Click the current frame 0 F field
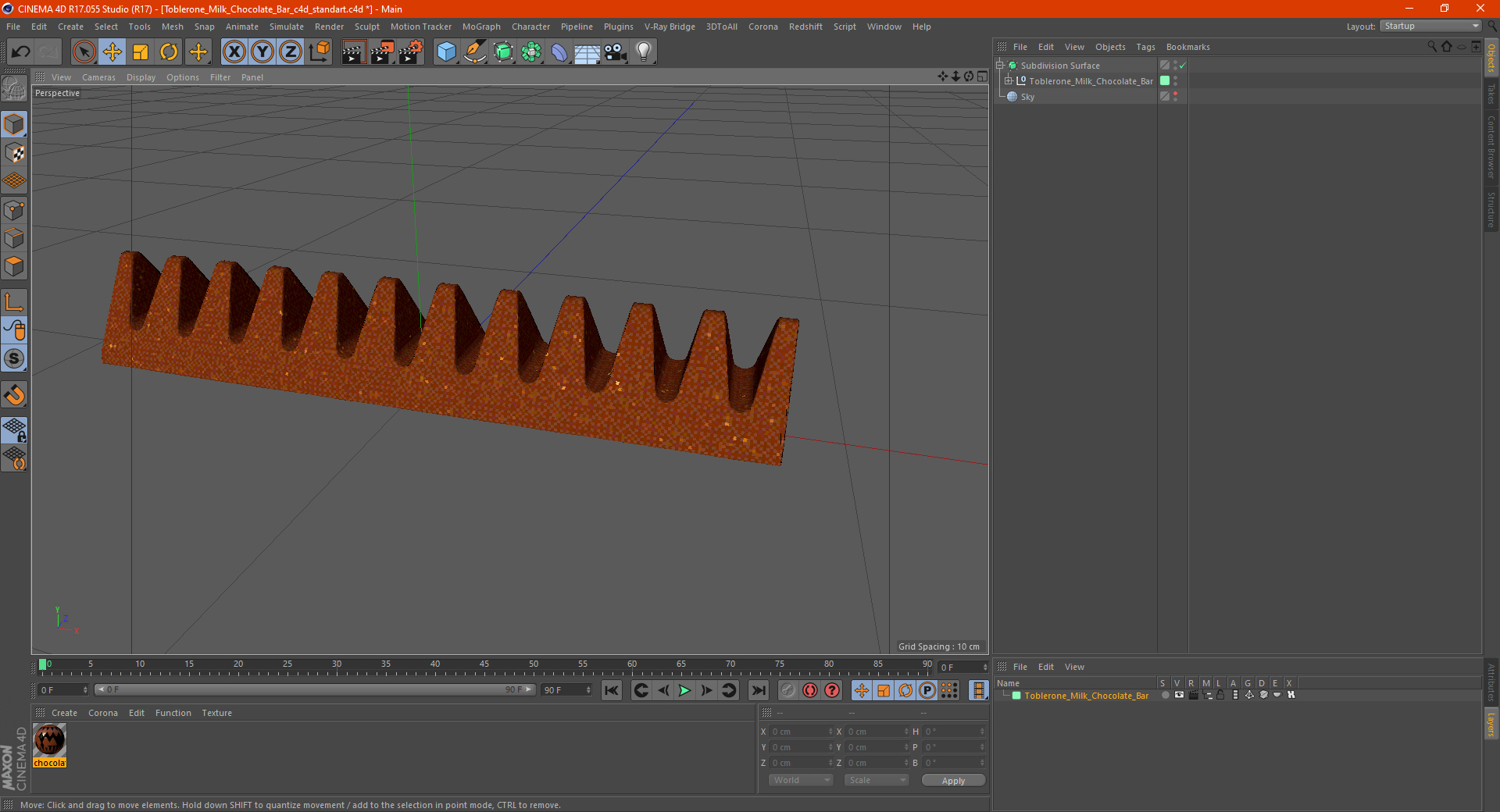 (63, 690)
